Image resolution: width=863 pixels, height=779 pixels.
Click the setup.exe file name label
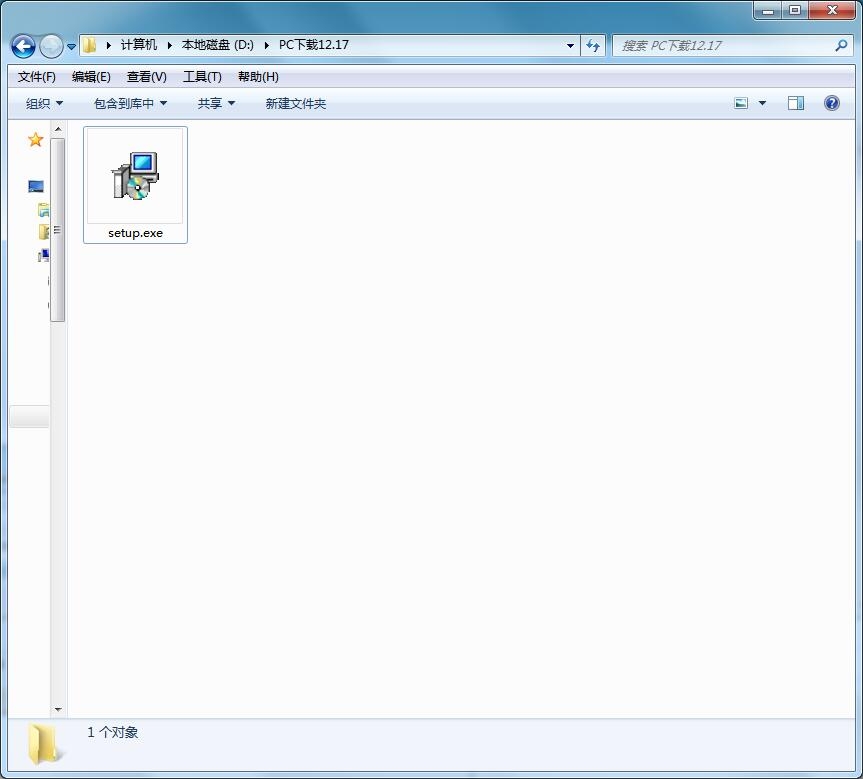click(x=135, y=233)
